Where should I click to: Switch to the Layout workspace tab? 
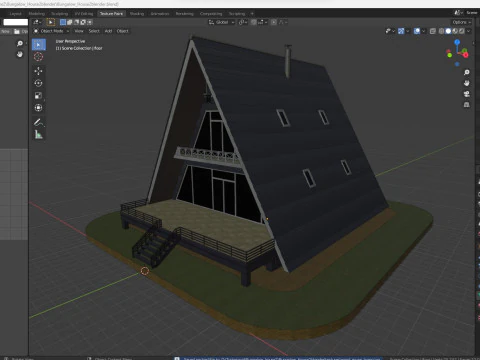tap(15, 14)
